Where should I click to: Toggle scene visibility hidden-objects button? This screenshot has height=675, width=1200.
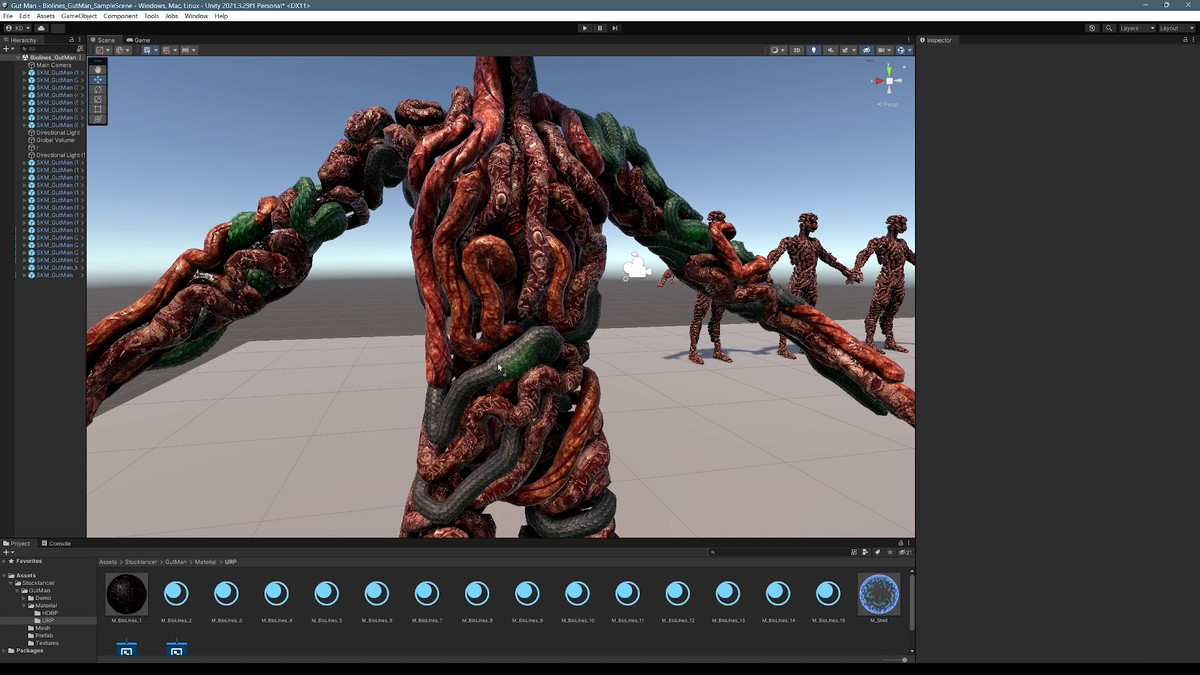click(x=866, y=50)
